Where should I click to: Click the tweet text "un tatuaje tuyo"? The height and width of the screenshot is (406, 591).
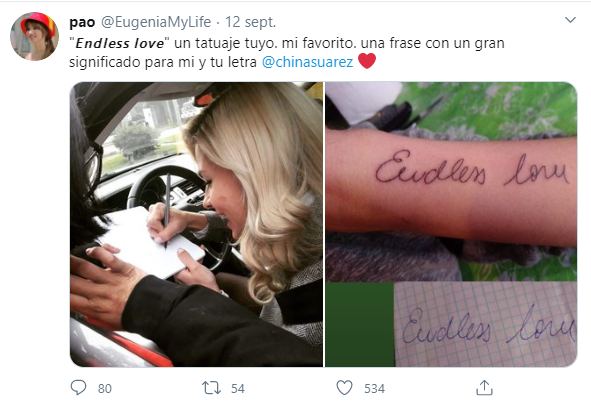(226, 43)
